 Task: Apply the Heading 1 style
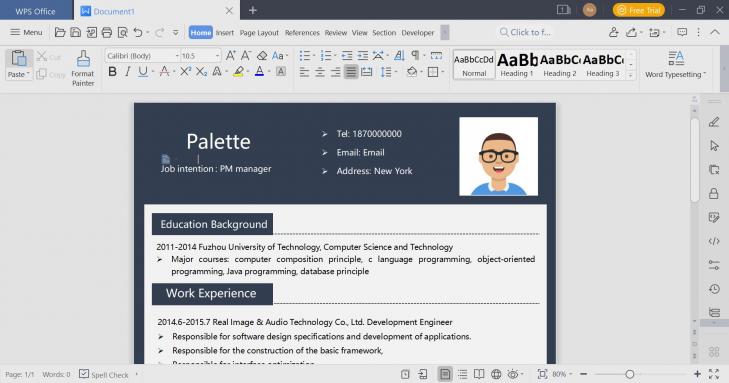pos(517,65)
